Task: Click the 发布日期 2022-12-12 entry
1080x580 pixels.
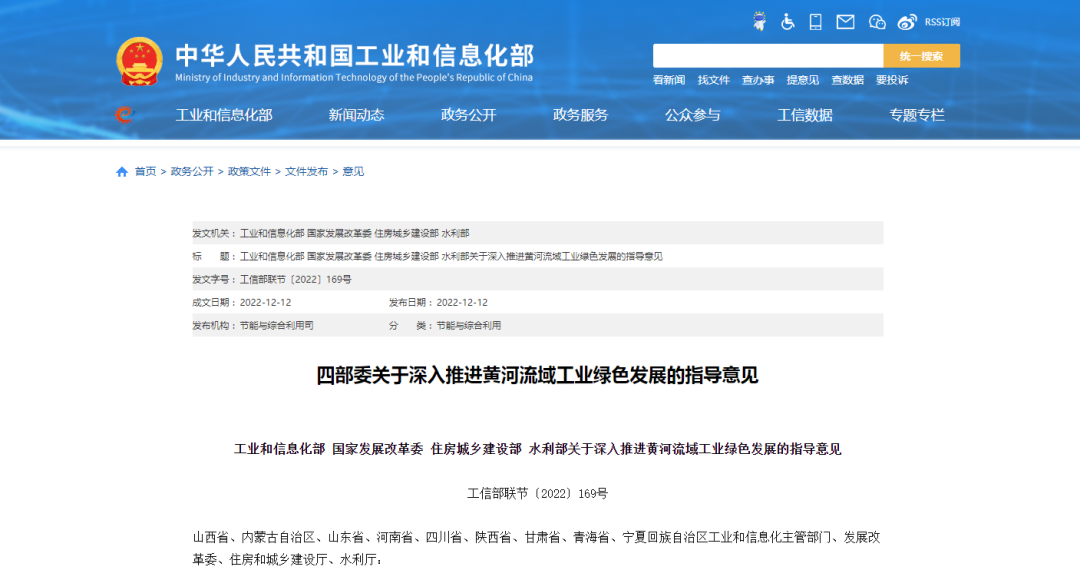Action: coord(438,302)
